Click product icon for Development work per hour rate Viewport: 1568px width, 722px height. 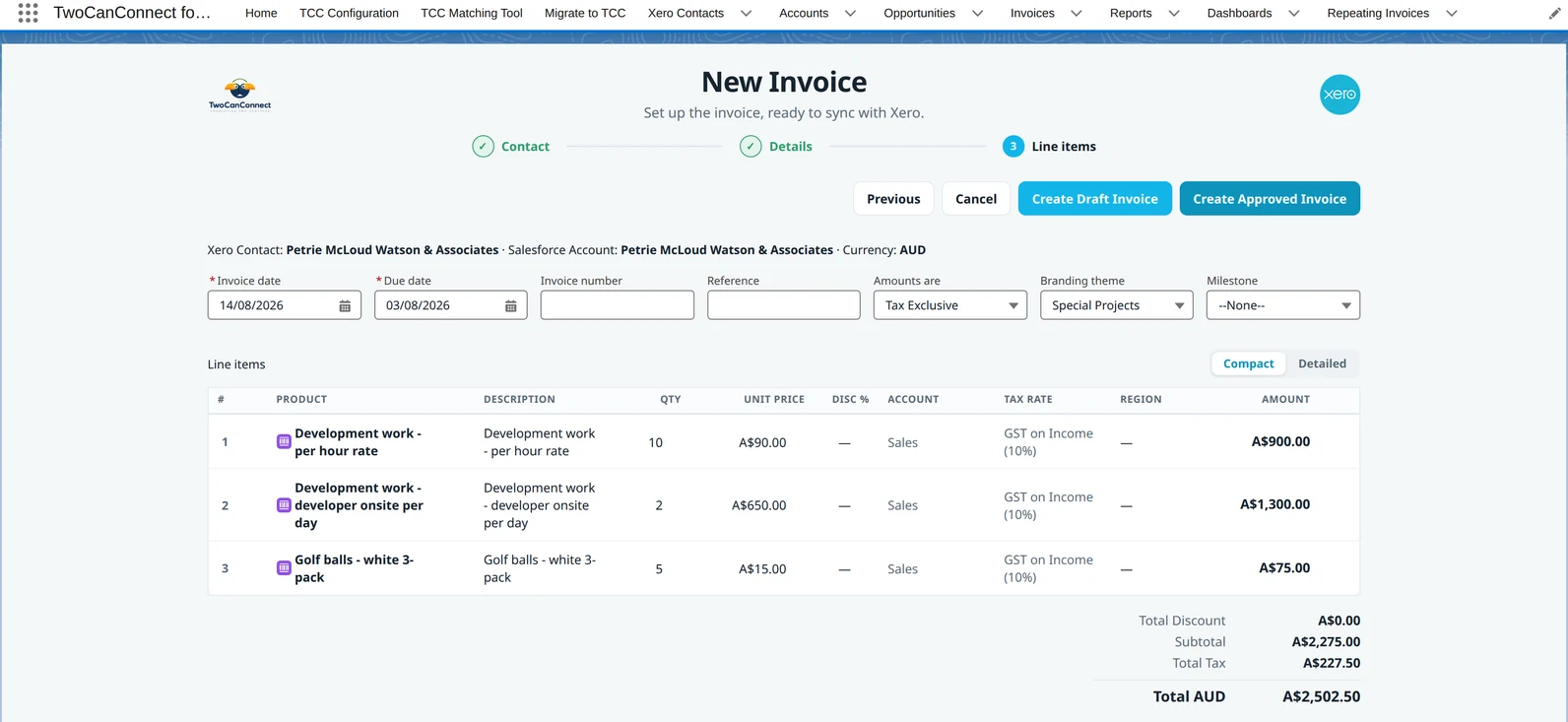point(284,442)
